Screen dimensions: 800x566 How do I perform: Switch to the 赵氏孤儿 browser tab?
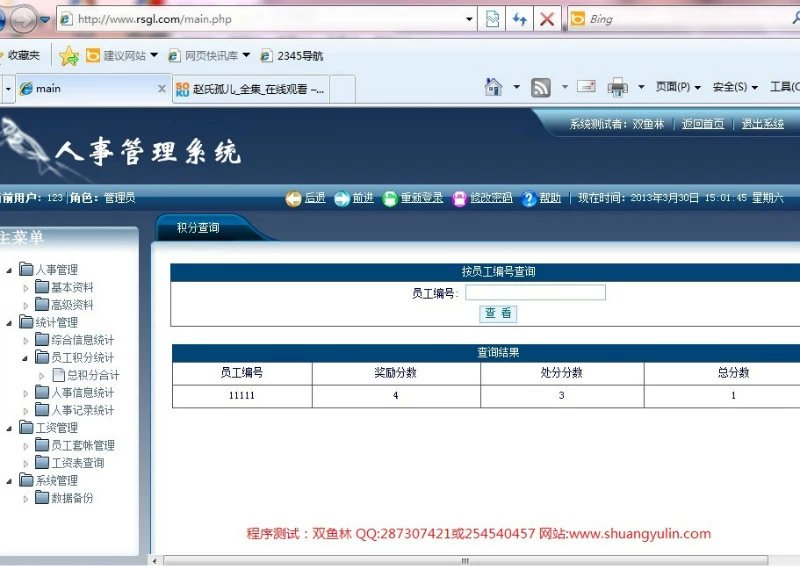(x=250, y=89)
